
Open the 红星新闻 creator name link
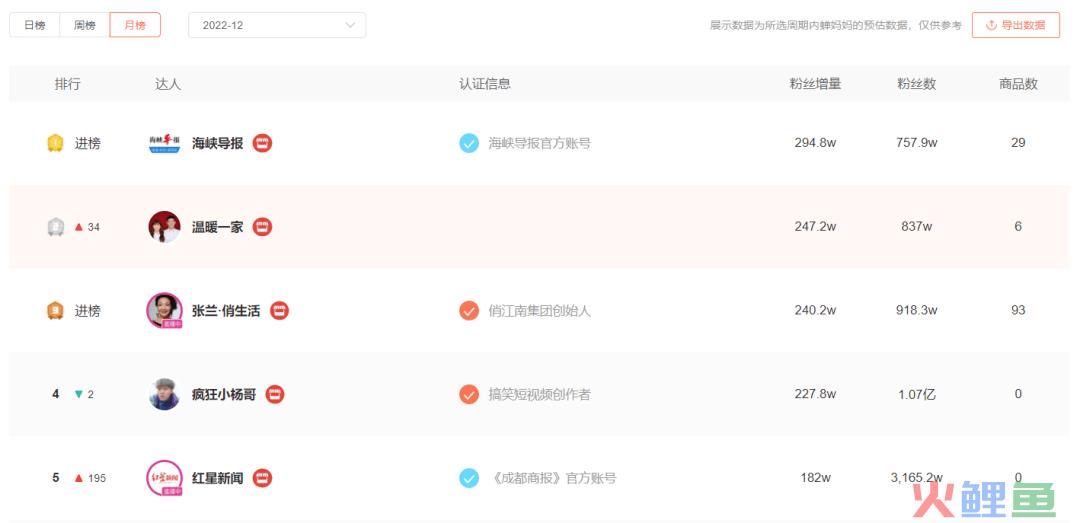pos(218,478)
